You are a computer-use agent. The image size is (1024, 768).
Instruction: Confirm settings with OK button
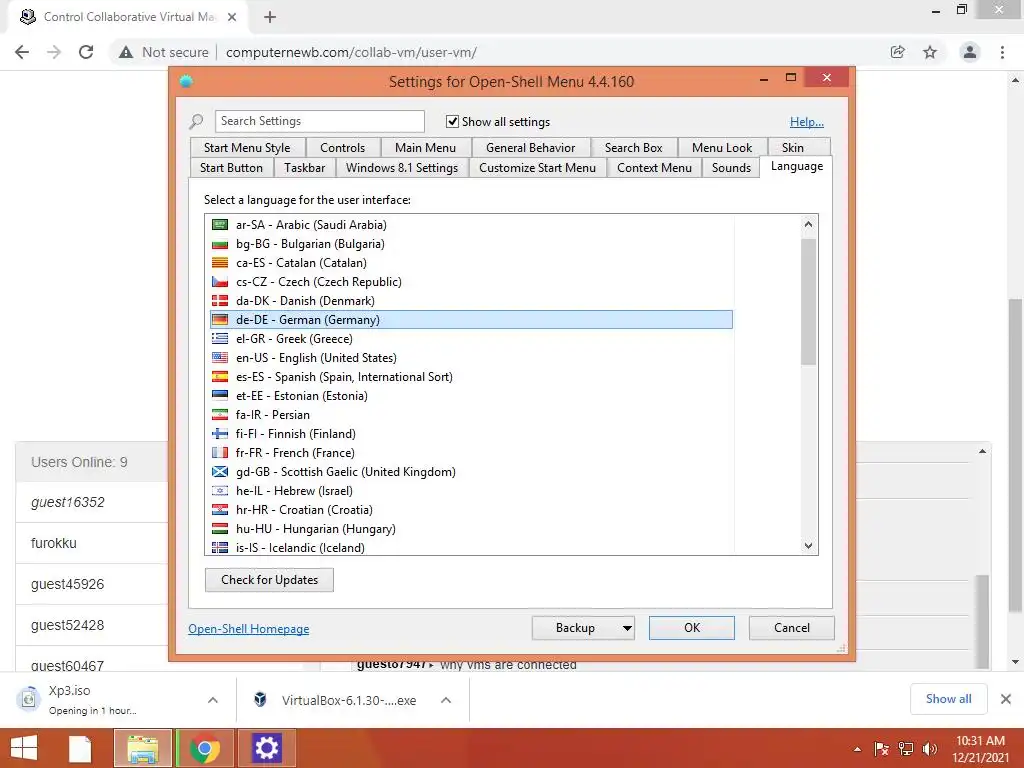pyautogui.click(x=692, y=628)
